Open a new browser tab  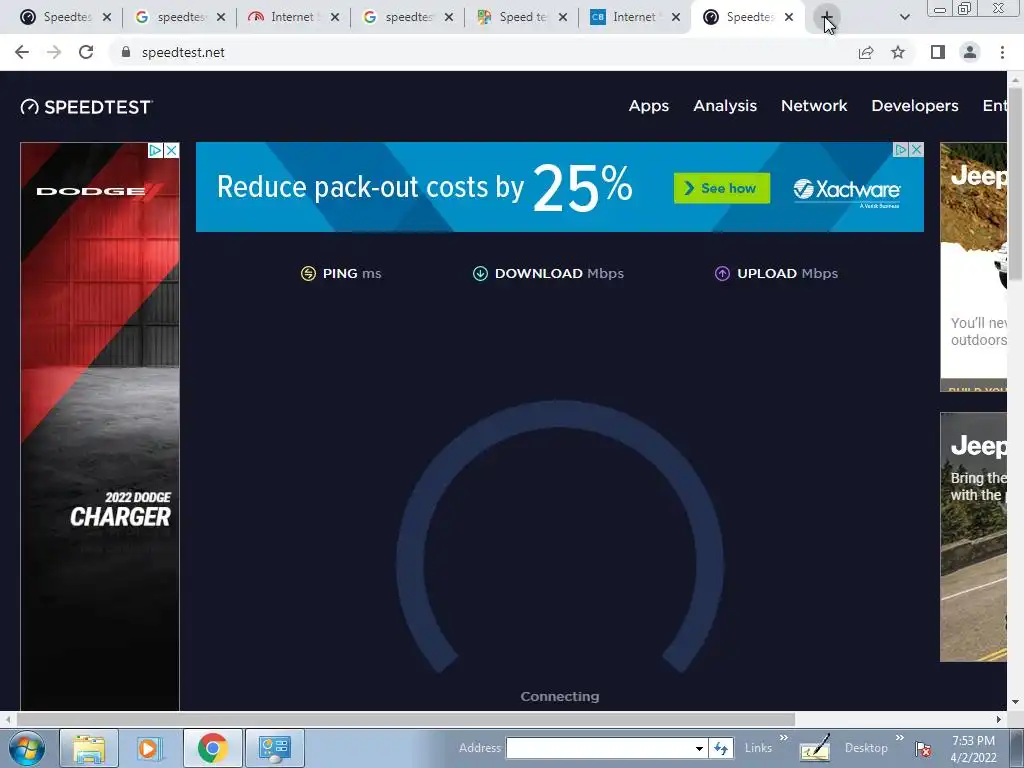point(826,17)
